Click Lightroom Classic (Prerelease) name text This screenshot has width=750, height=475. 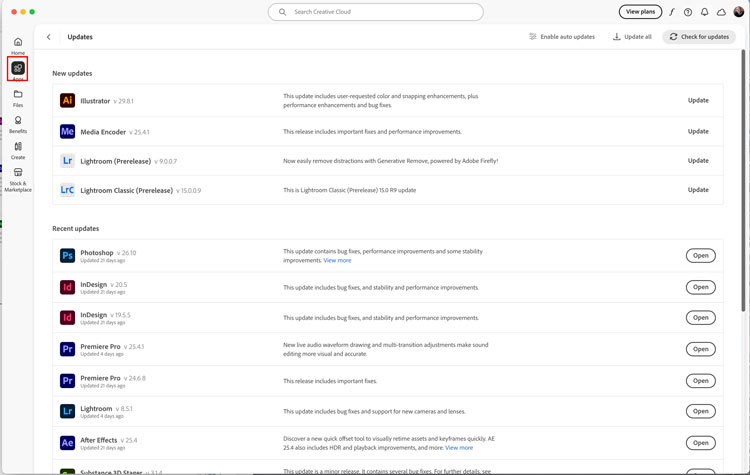(x=126, y=190)
